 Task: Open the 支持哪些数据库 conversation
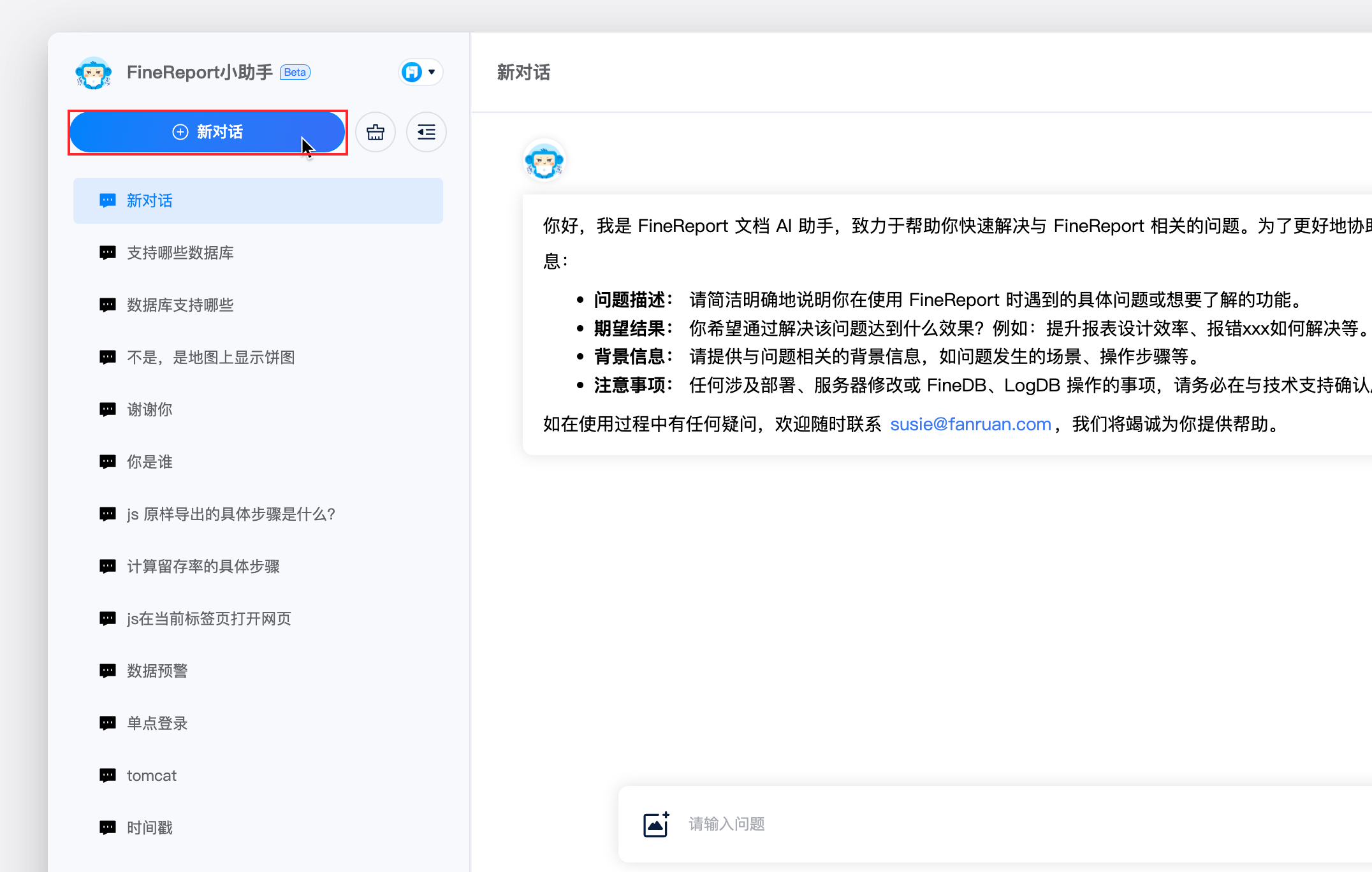point(180,253)
